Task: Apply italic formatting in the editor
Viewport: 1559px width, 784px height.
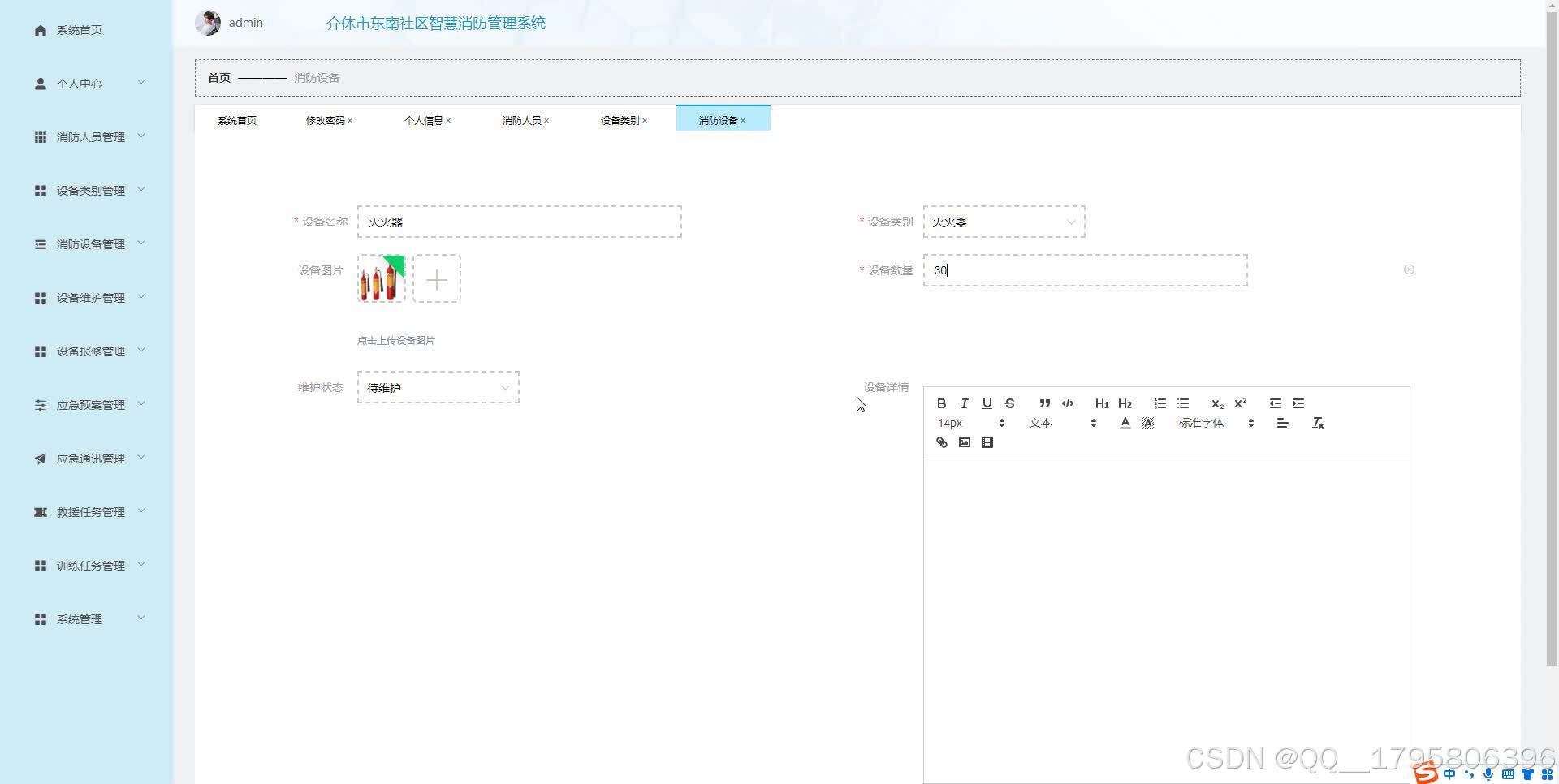Action: 964,403
